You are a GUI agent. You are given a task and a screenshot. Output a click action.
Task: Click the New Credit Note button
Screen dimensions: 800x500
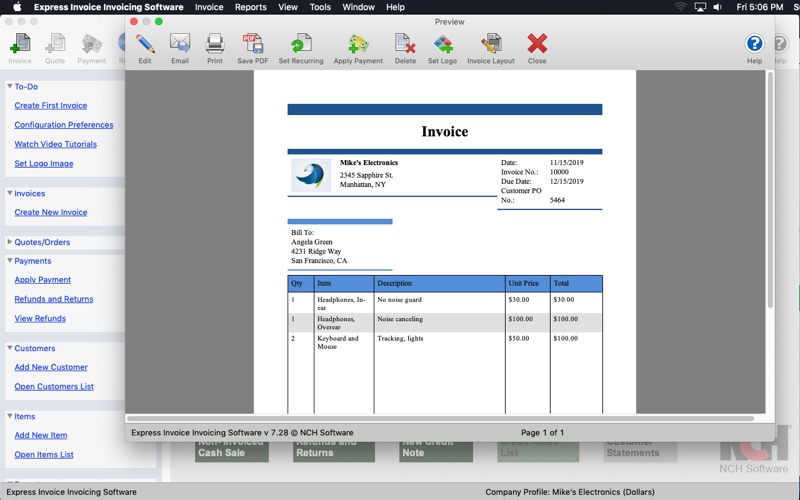[x=436, y=452]
